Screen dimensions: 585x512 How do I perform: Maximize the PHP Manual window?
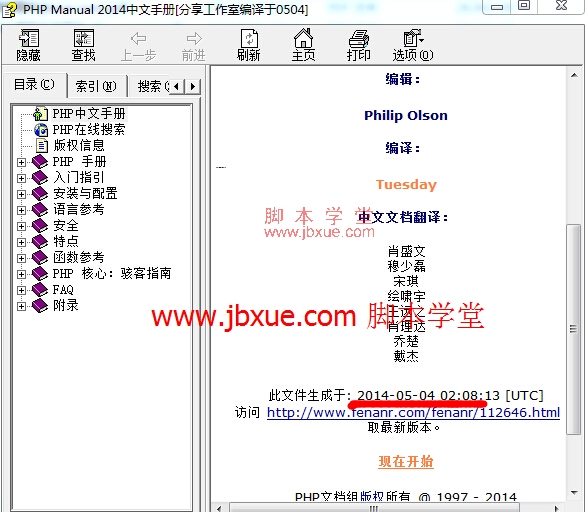click(x=524, y=6)
